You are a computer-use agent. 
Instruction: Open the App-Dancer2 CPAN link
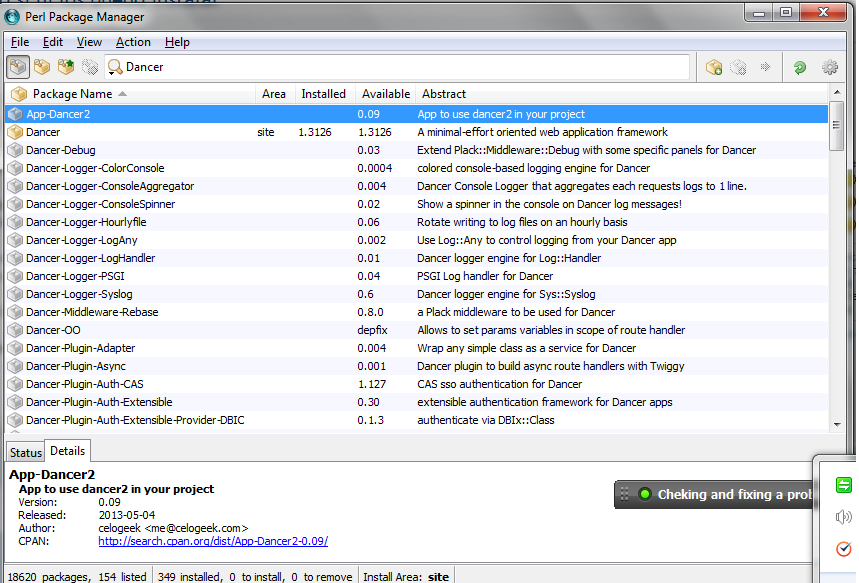(213, 541)
